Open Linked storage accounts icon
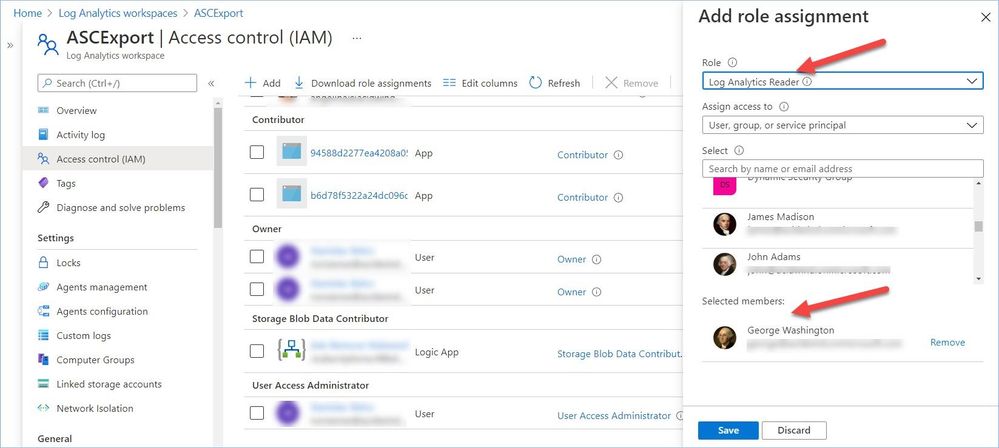The image size is (999, 448). (x=43, y=384)
